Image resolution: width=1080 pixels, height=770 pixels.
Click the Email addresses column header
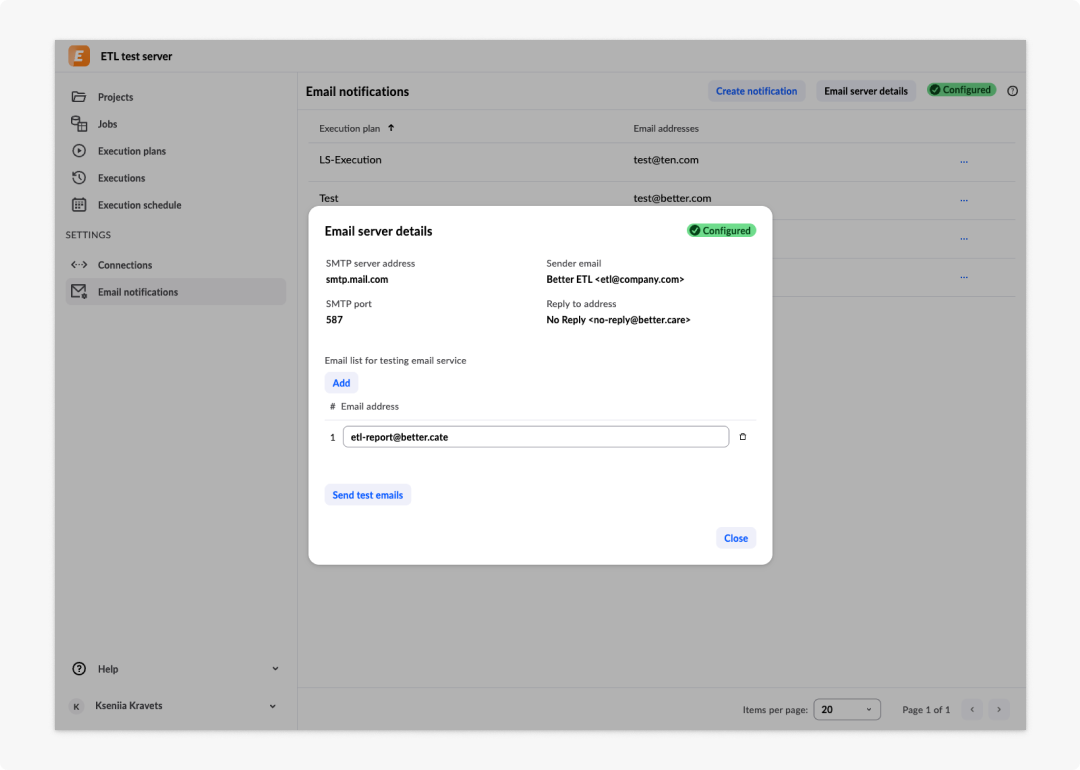click(x=666, y=128)
